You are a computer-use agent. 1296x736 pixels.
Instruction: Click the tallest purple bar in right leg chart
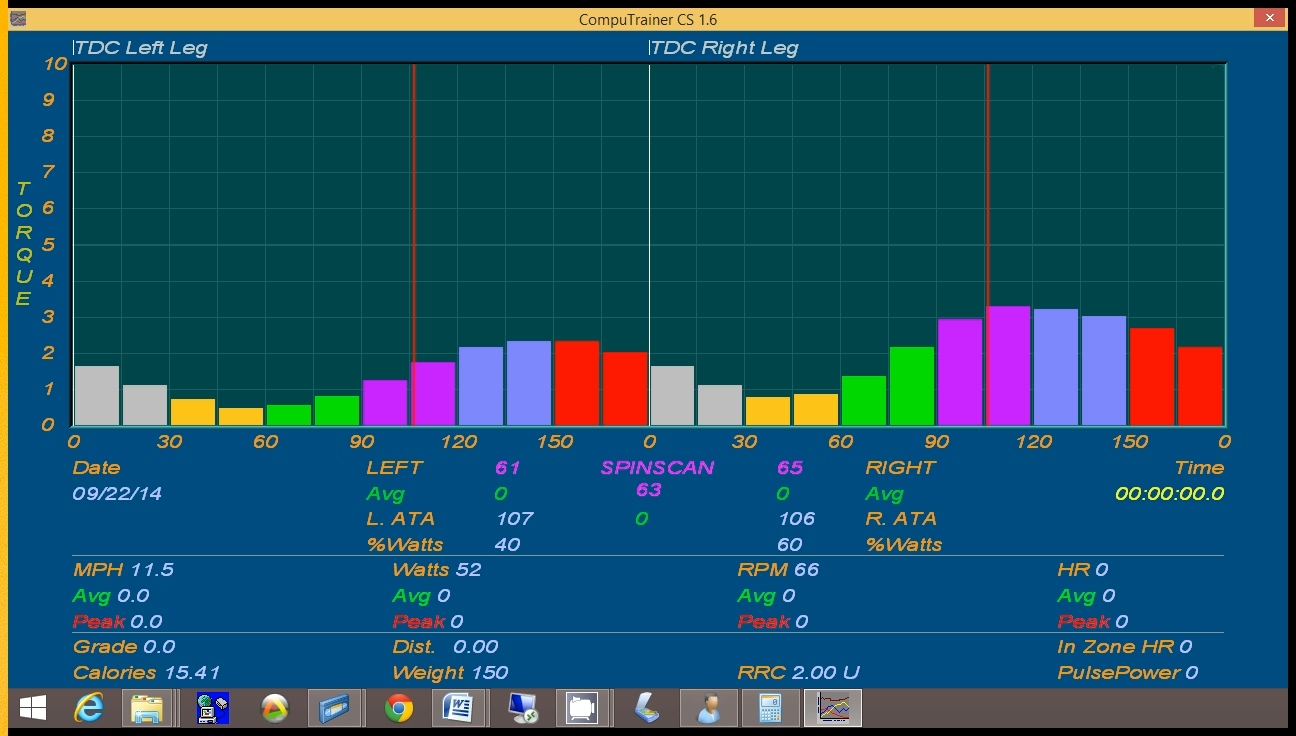click(1008, 366)
